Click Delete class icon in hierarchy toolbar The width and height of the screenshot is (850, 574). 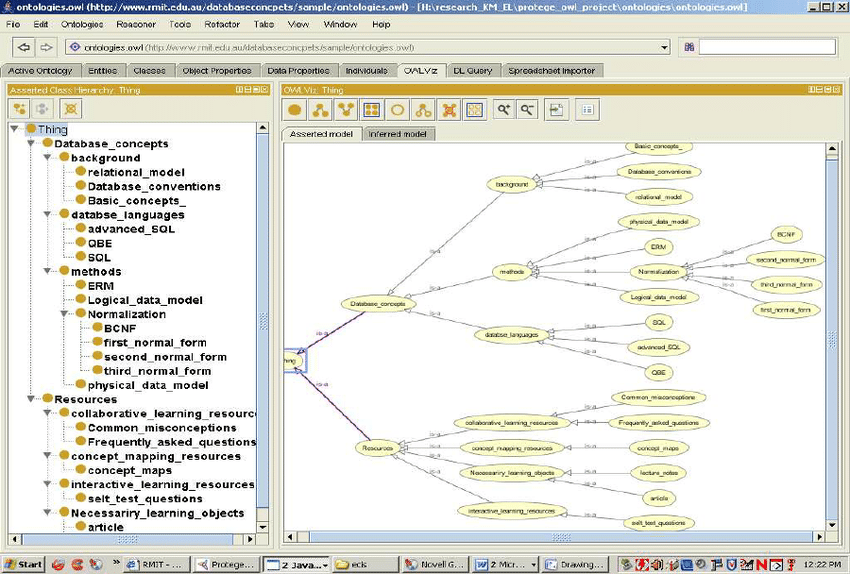coord(70,109)
